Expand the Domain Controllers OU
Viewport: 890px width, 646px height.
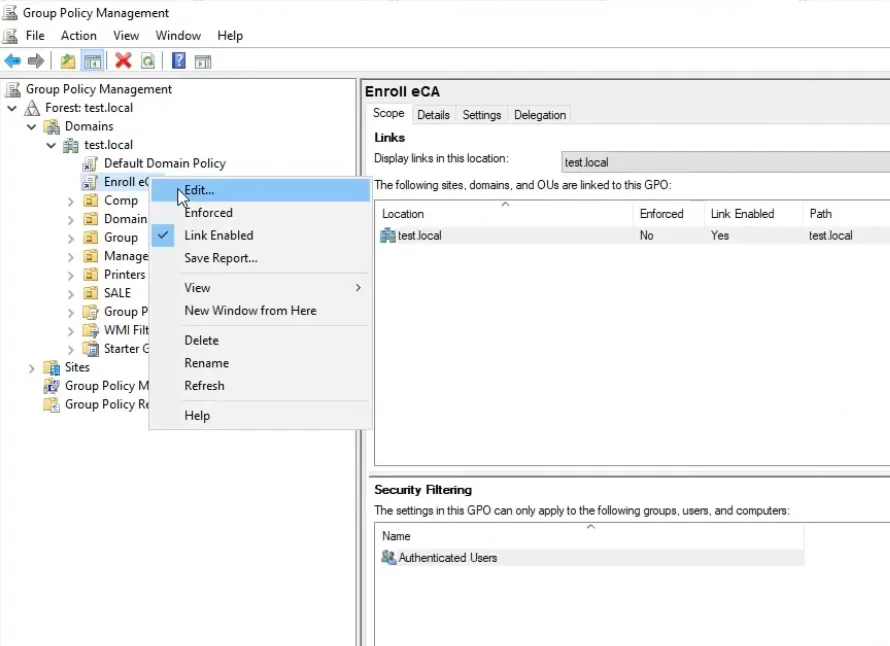pos(70,219)
